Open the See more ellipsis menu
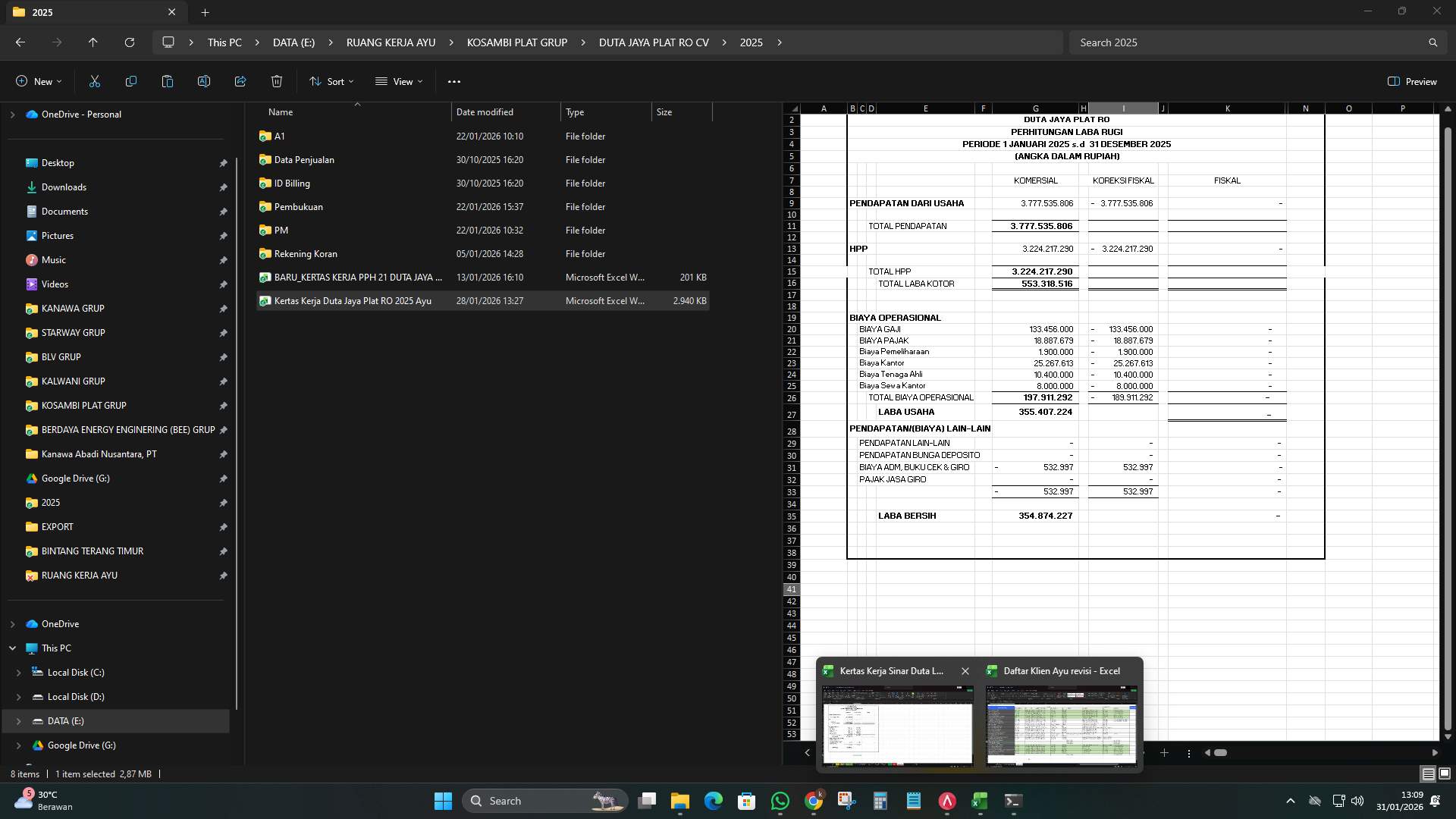This screenshot has width=1456, height=819. [453, 81]
